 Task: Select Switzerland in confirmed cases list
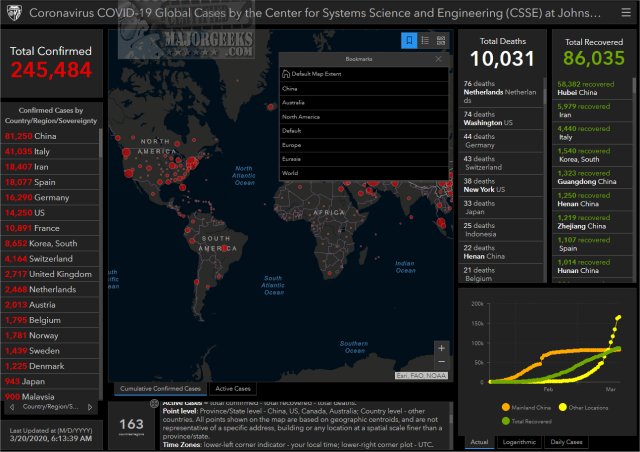50,258
